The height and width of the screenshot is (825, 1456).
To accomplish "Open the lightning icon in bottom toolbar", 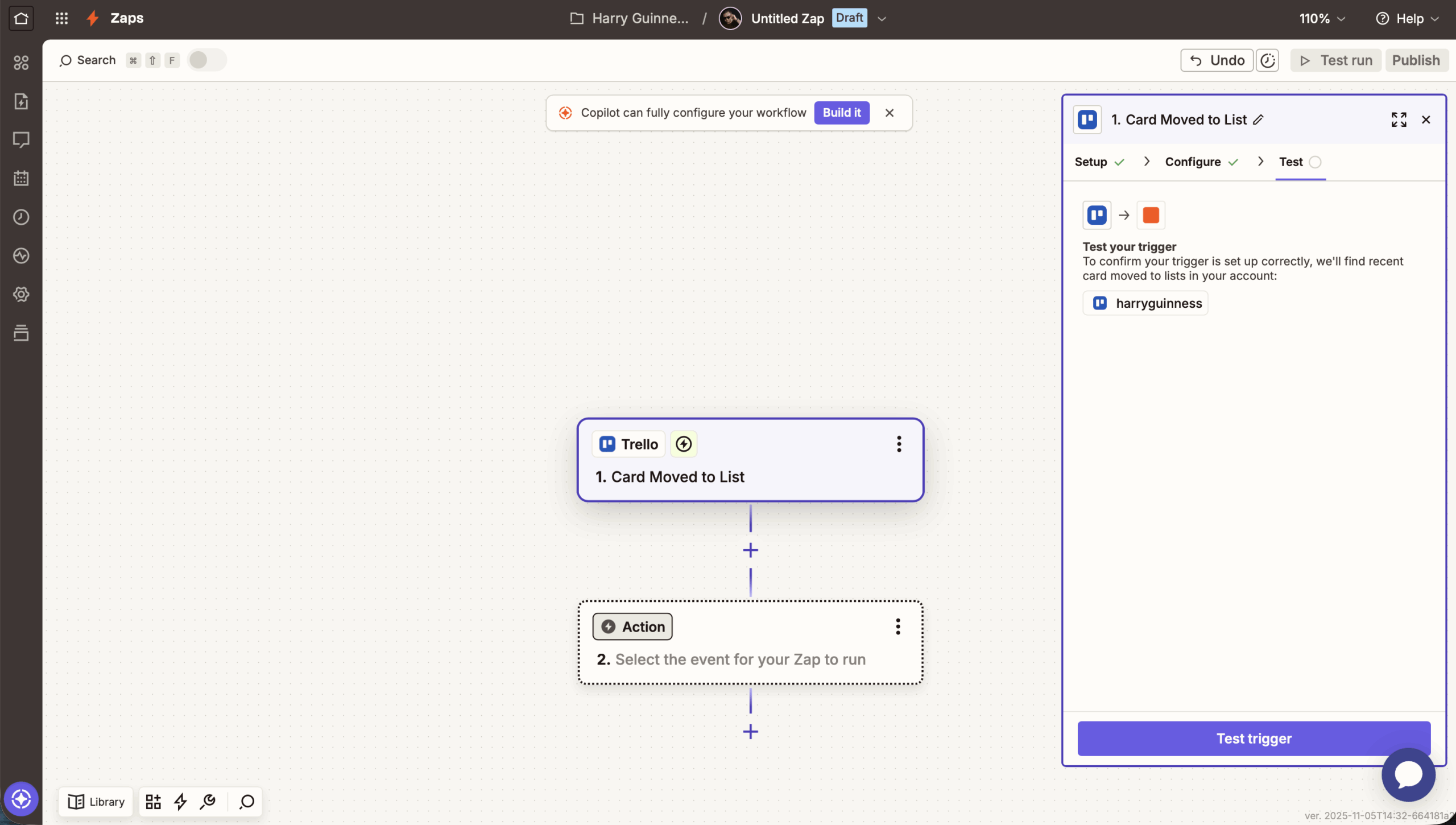I will click(180, 801).
